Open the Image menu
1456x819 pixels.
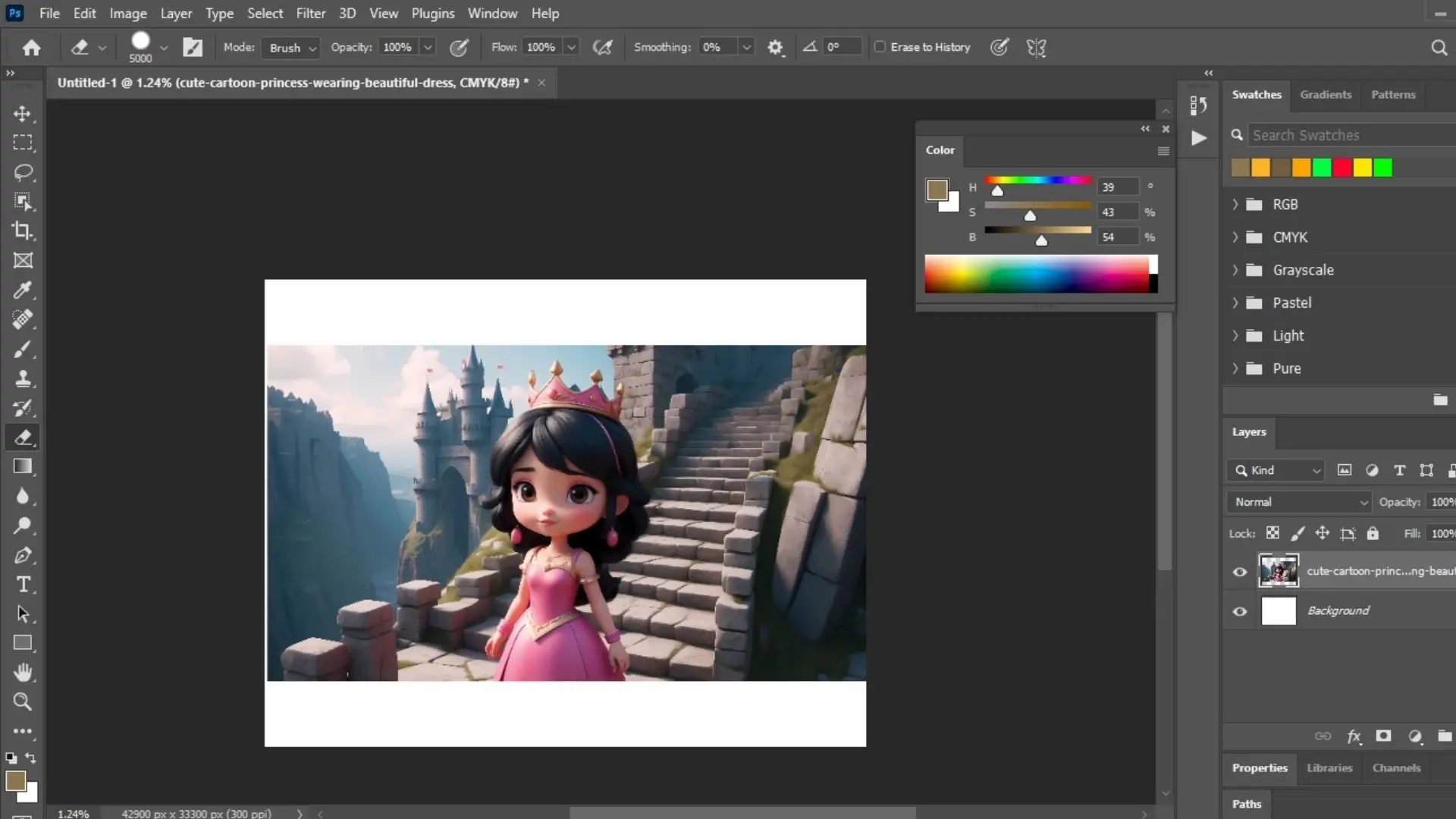(128, 14)
